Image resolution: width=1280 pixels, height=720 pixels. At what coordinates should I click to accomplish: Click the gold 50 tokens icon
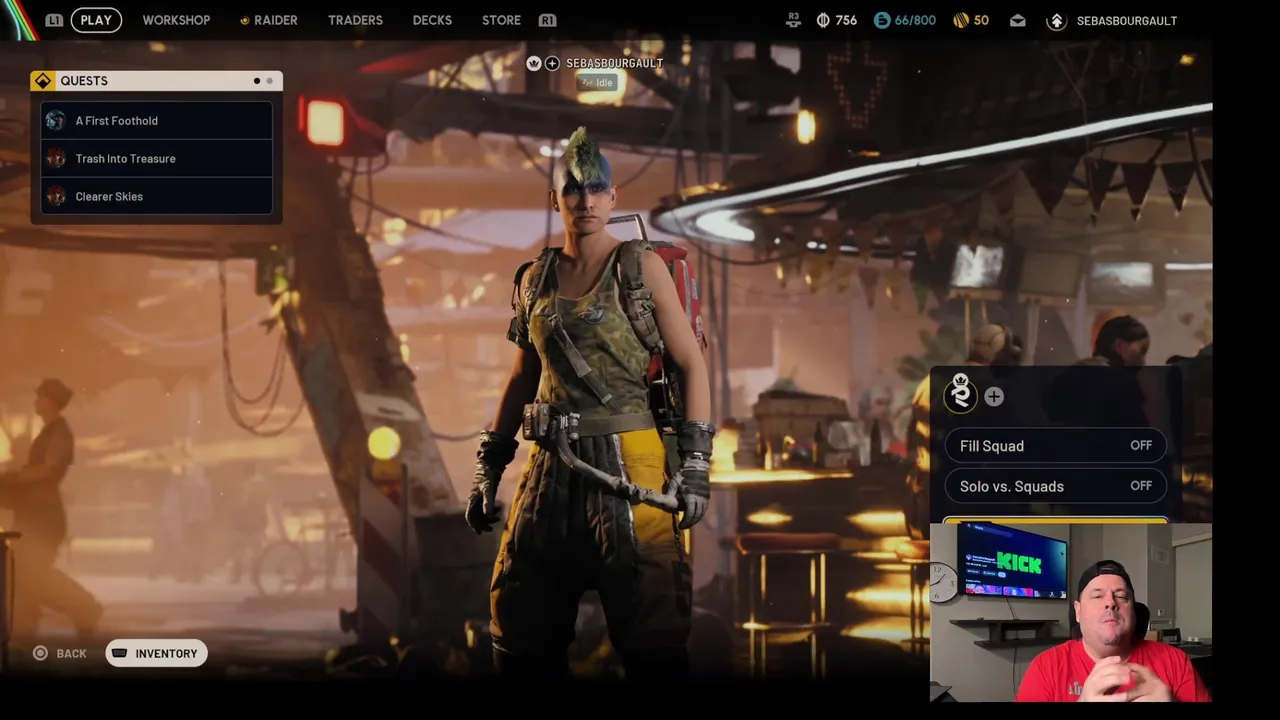point(961,20)
